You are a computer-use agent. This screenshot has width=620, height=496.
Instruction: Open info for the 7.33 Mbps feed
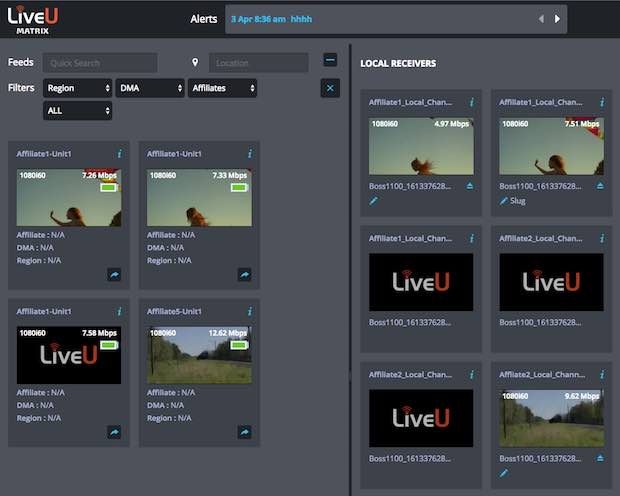250,154
